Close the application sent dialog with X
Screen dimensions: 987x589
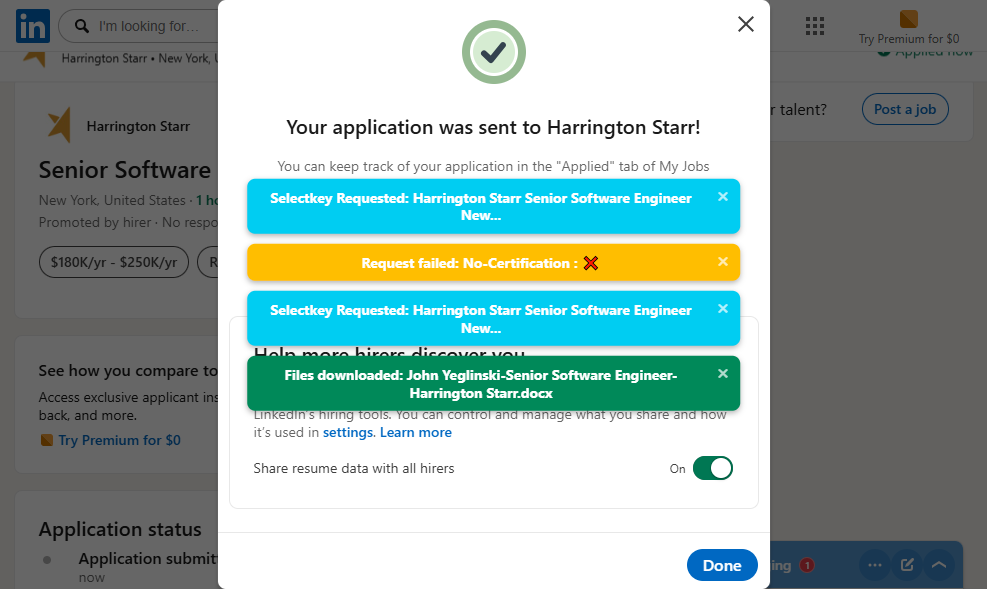pos(745,24)
